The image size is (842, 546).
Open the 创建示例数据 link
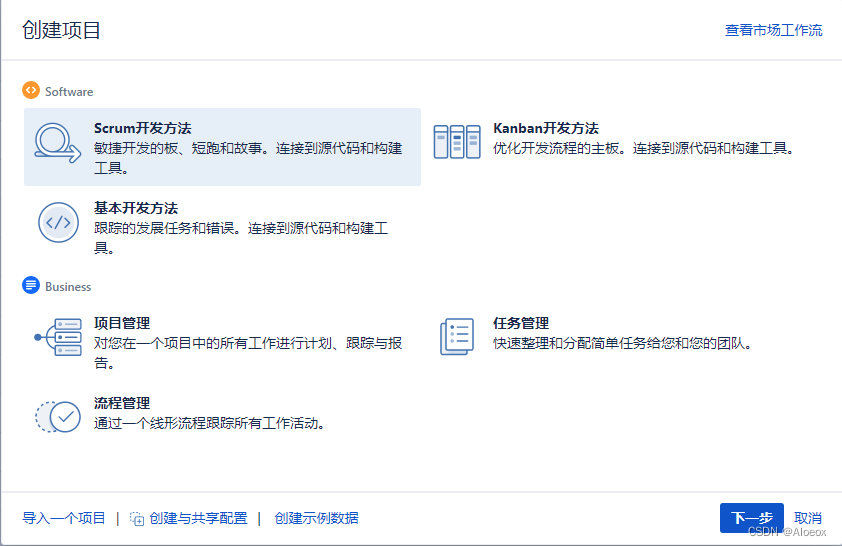316,518
